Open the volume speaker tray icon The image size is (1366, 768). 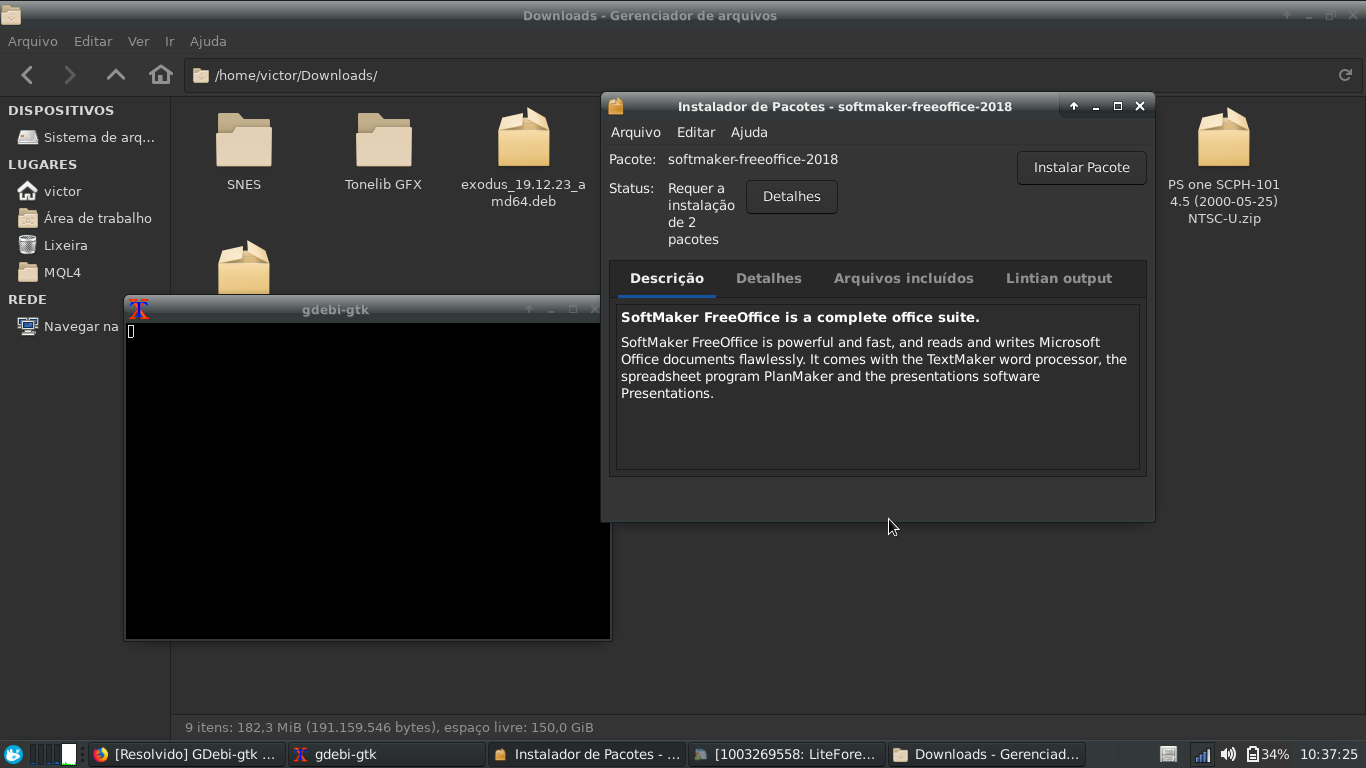click(1228, 754)
